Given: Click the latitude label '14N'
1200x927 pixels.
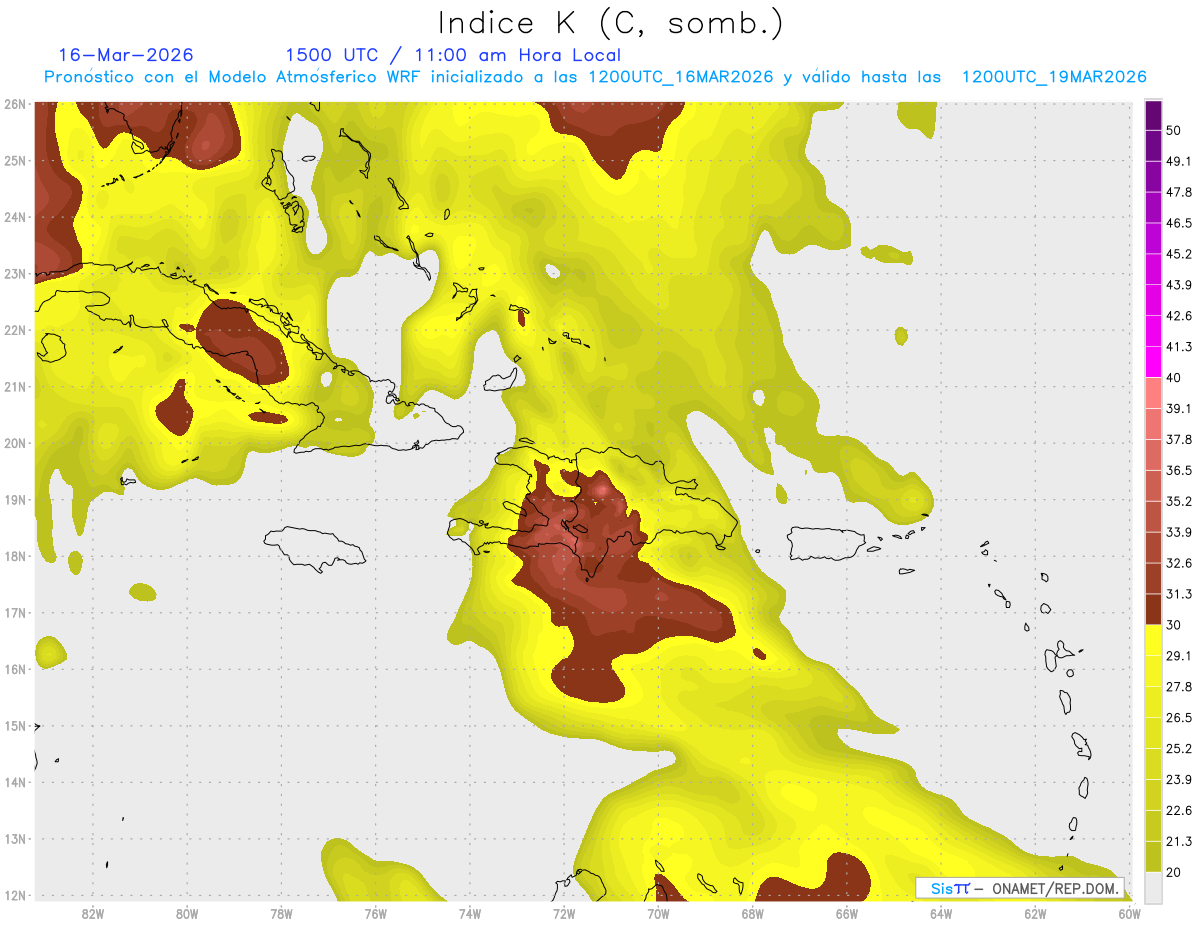Looking at the screenshot, I should coord(15,782).
